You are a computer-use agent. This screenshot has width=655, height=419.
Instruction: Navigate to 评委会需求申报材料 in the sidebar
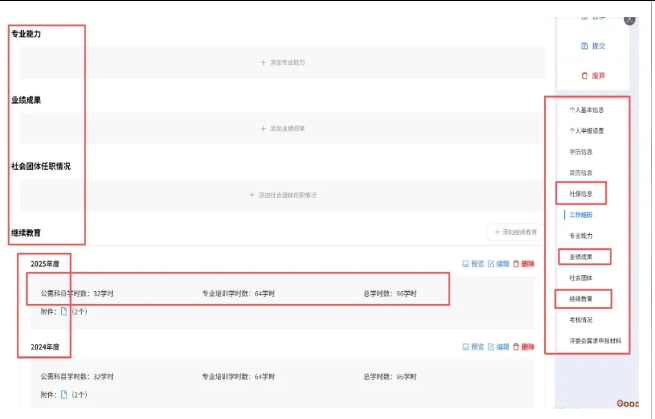point(594,341)
